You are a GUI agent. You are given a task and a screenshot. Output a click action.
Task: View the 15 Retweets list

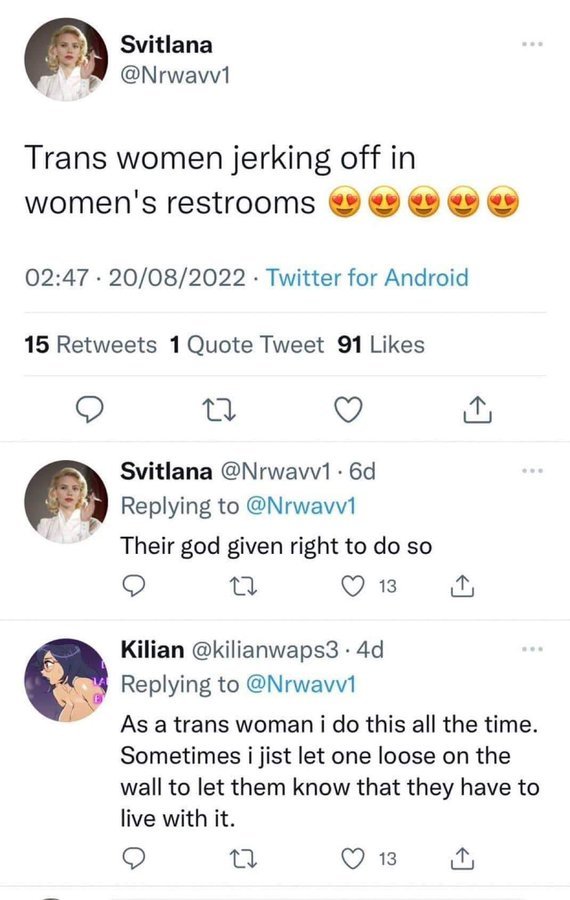click(90, 344)
